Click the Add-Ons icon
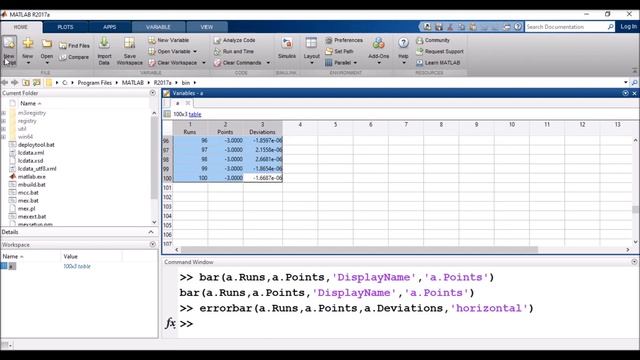Viewport: 640px width, 360px height. [x=378, y=43]
